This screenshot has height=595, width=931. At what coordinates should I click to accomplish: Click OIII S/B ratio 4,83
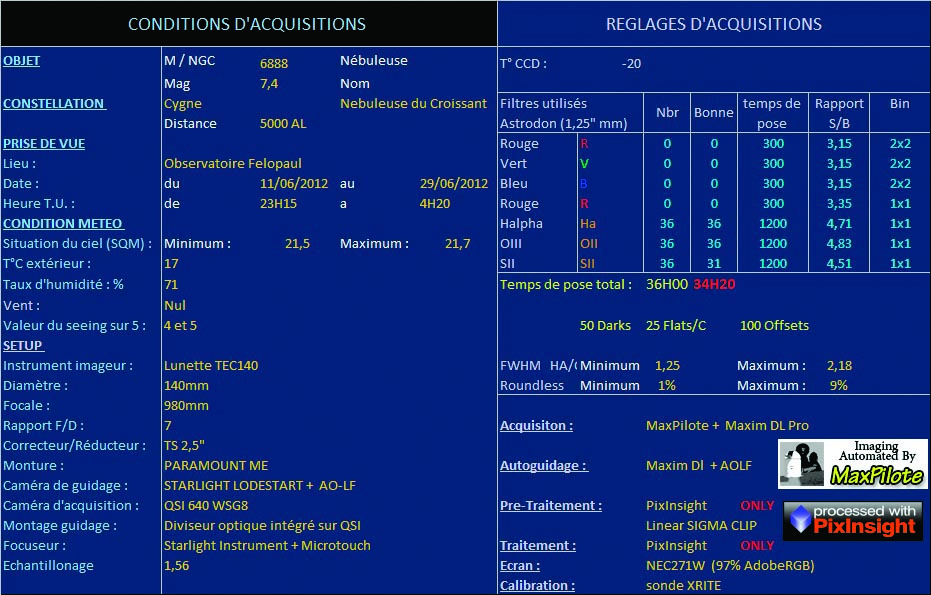tap(839, 243)
